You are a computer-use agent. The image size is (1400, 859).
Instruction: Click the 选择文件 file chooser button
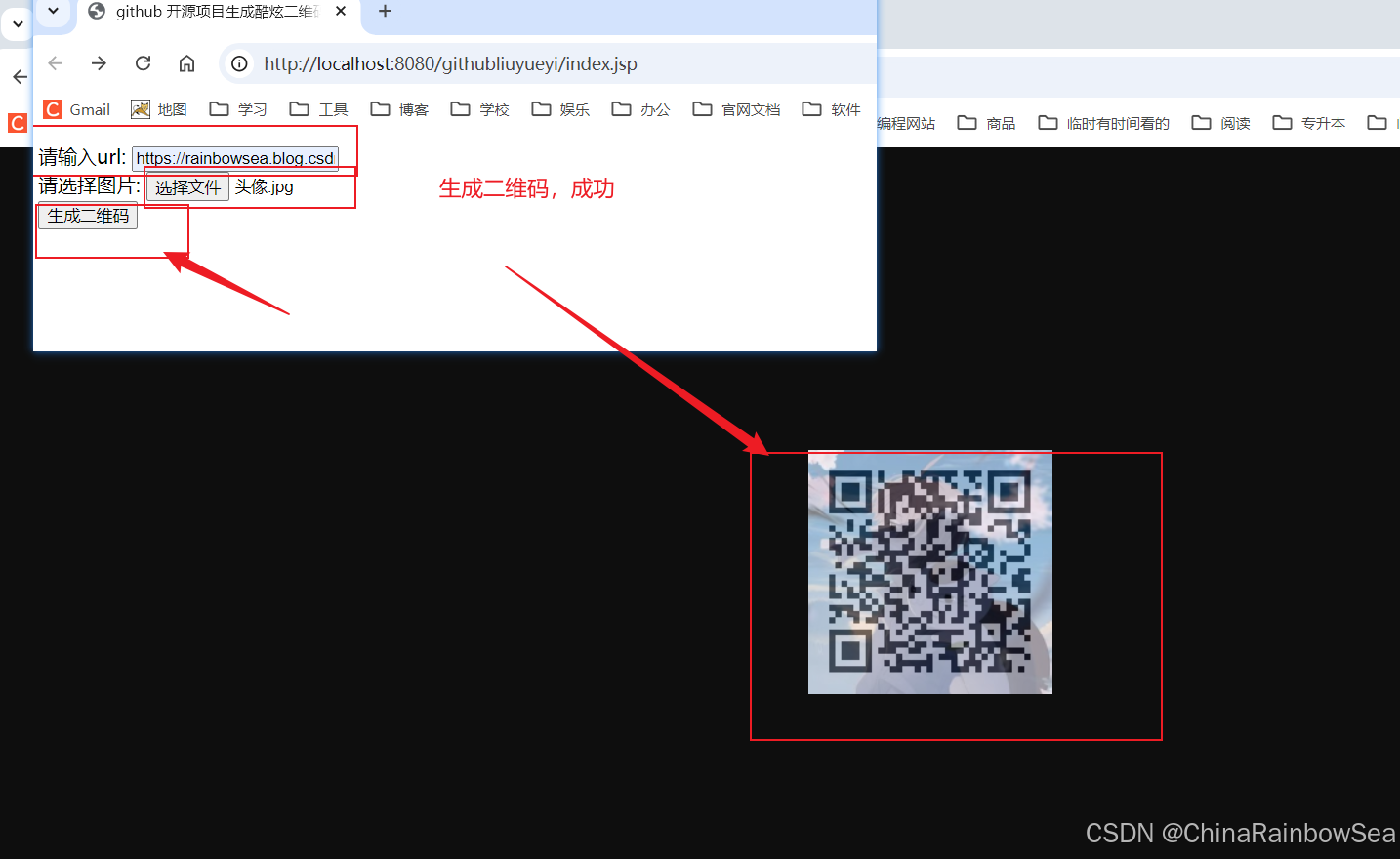pos(187,187)
